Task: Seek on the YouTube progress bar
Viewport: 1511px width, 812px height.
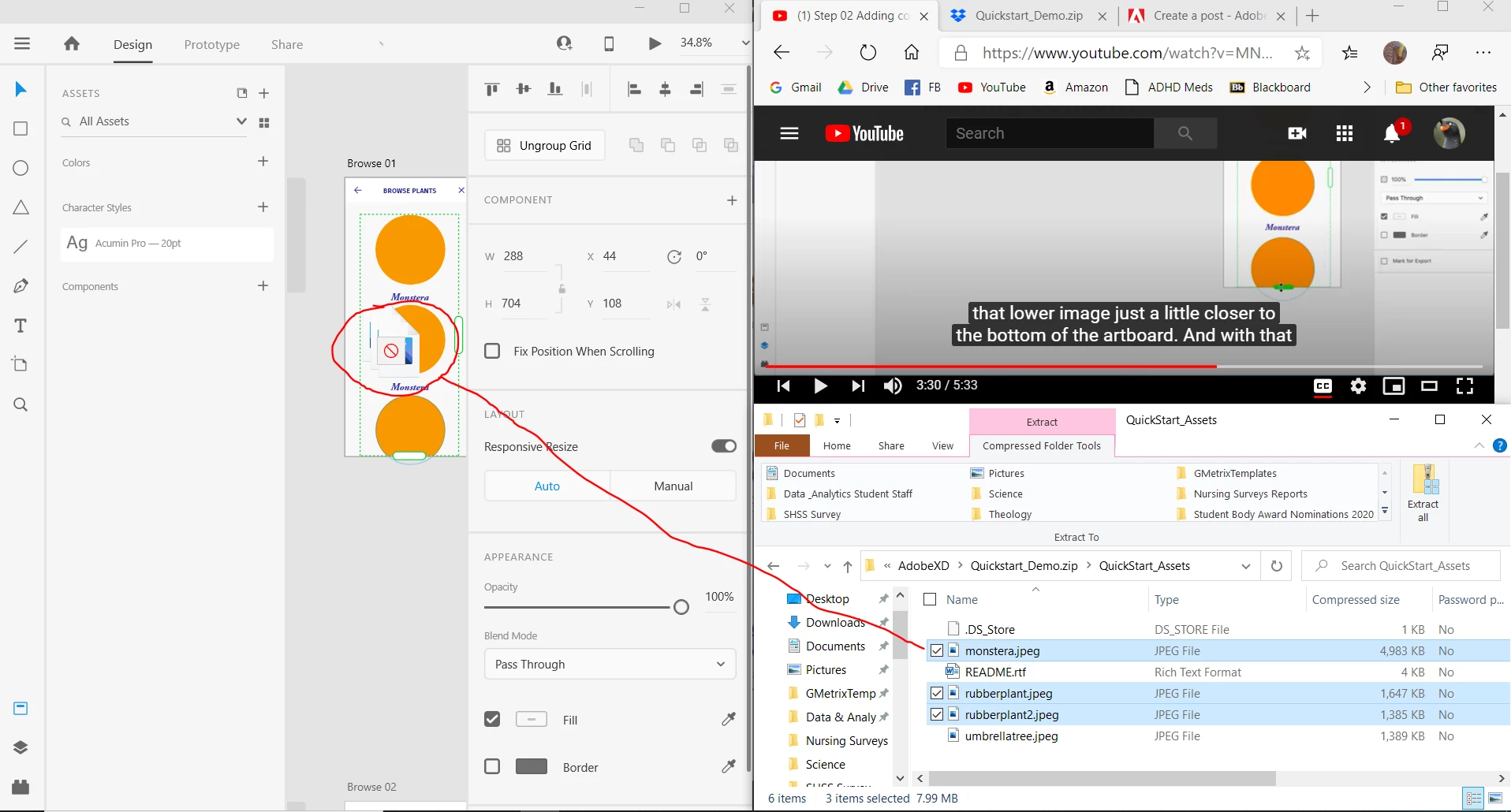Action: (x=1123, y=366)
